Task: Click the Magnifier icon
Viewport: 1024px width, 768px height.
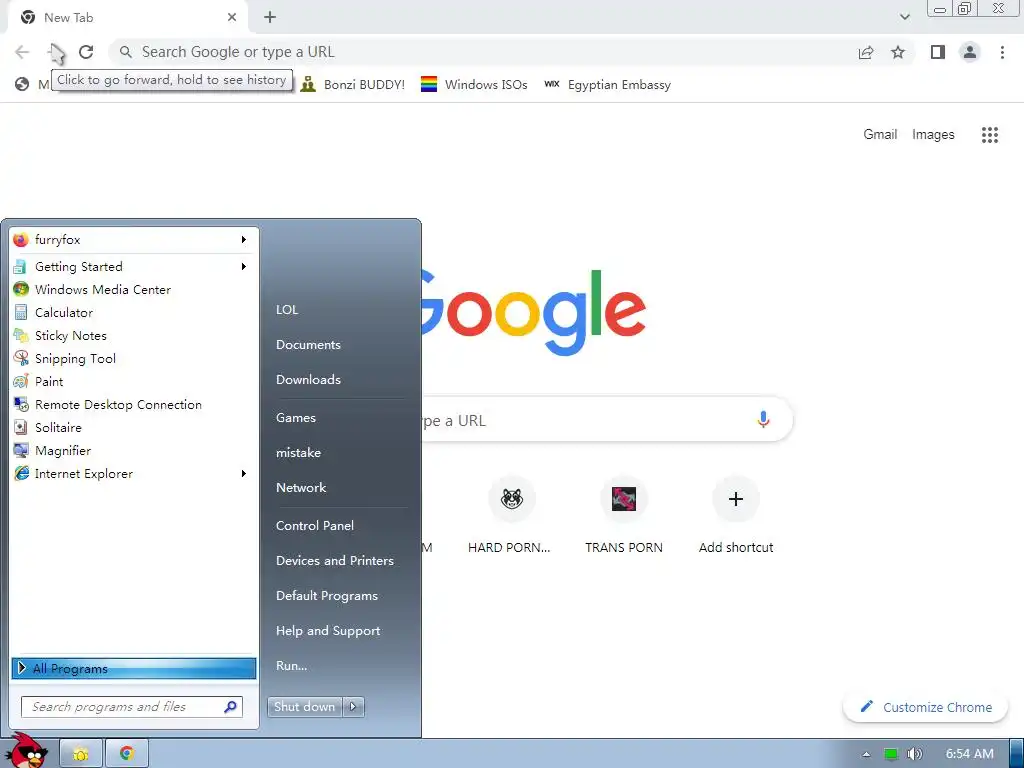Action: pyautogui.click(x=21, y=451)
